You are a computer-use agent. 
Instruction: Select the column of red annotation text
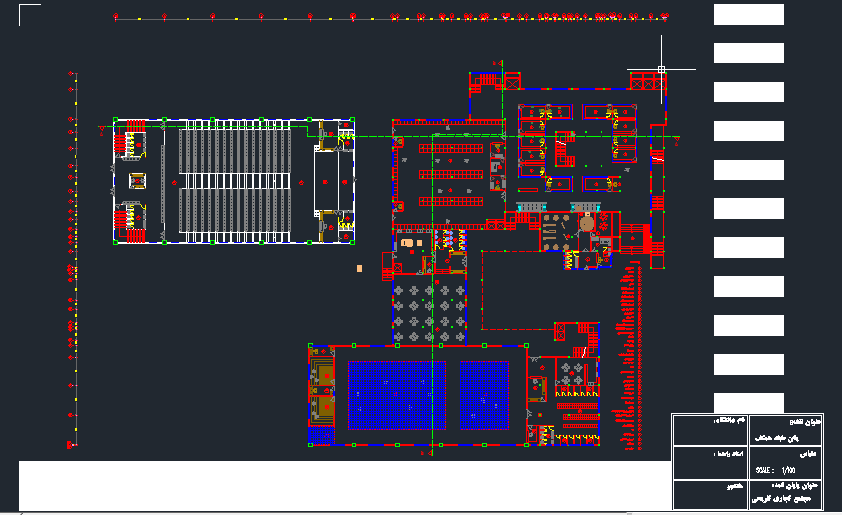[628, 356]
